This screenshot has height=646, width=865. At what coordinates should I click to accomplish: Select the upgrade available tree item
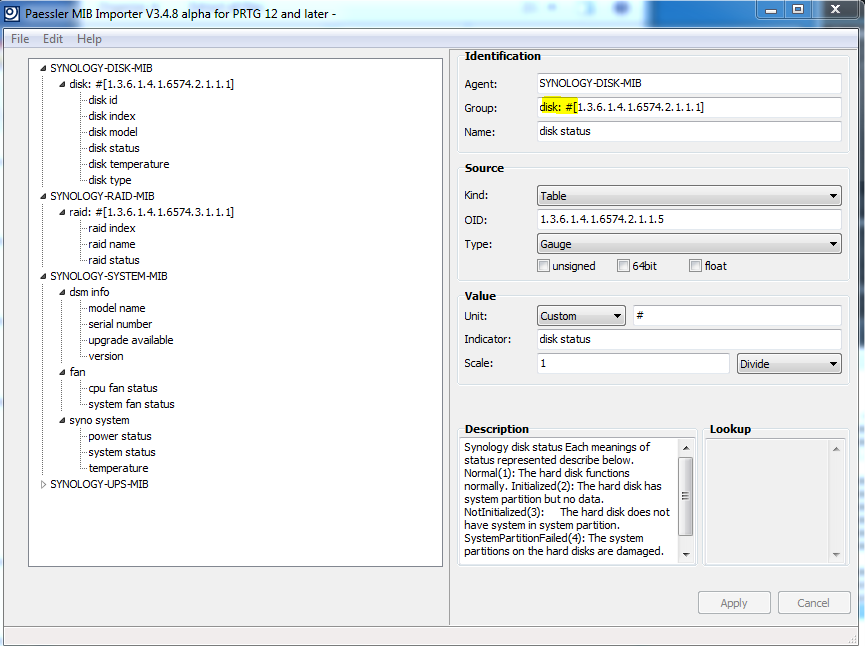pos(131,340)
